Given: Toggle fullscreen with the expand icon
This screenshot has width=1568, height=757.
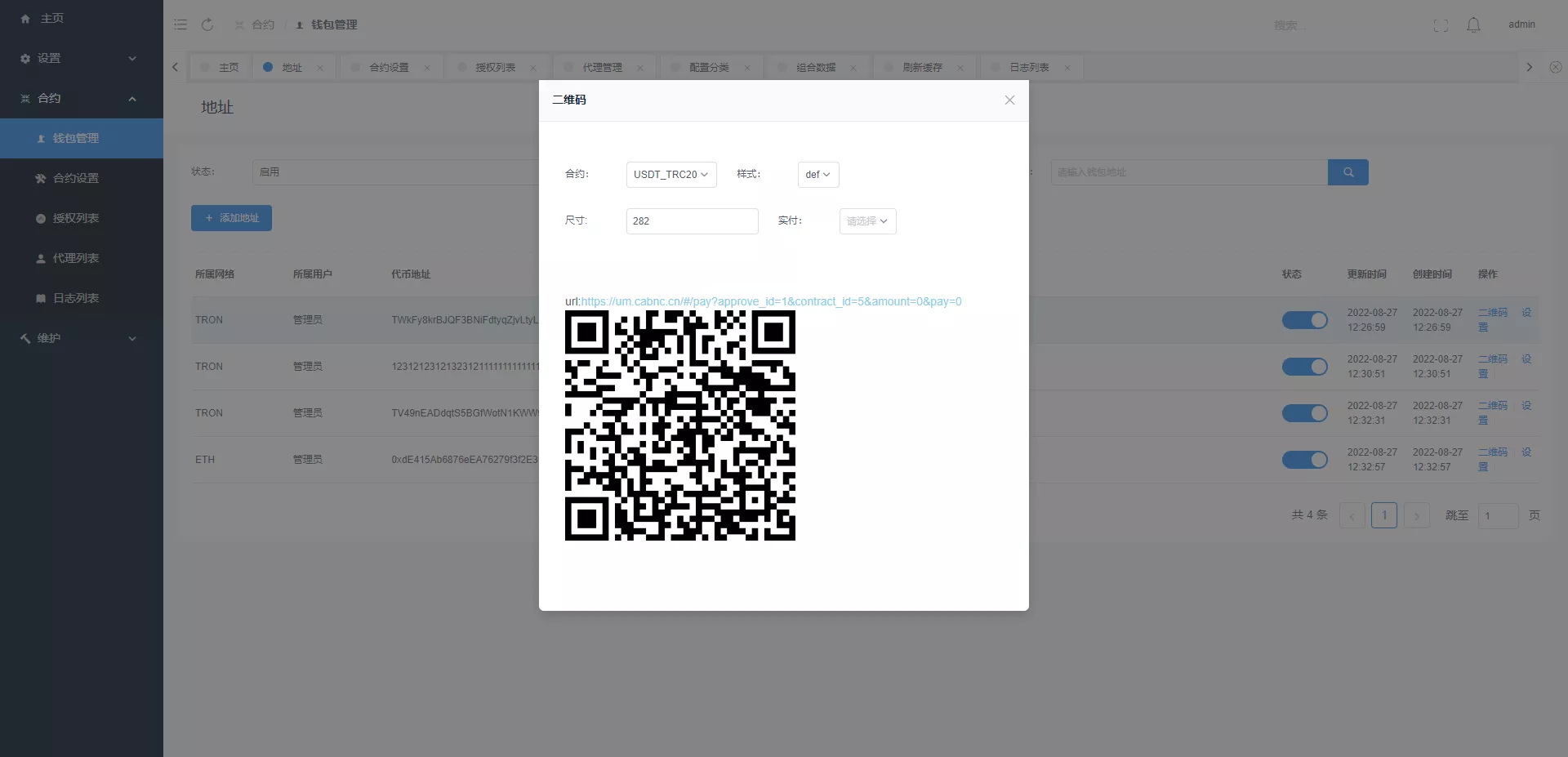Looking at the screenshot, I should pos(1441,25).
